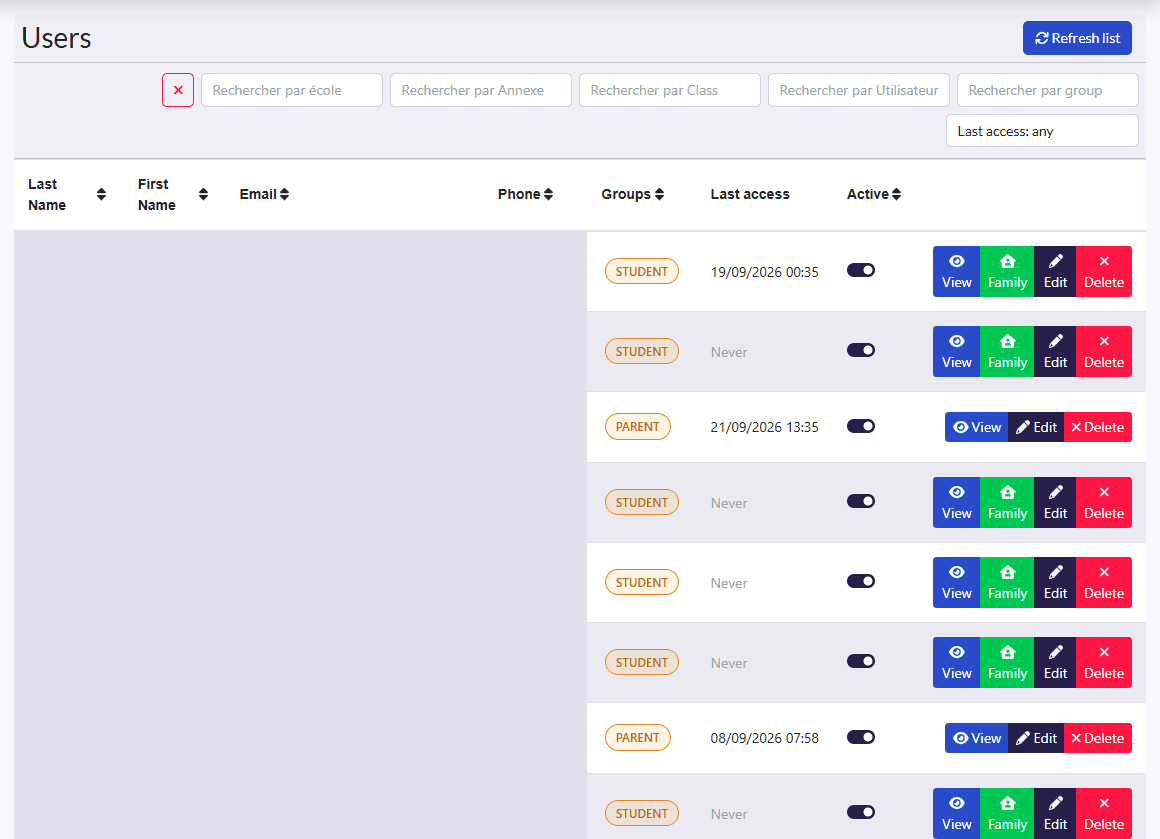Open Family for the 19/09/2026 00:35 user
Screen dimensions: 1160x839
point(1007,272)
